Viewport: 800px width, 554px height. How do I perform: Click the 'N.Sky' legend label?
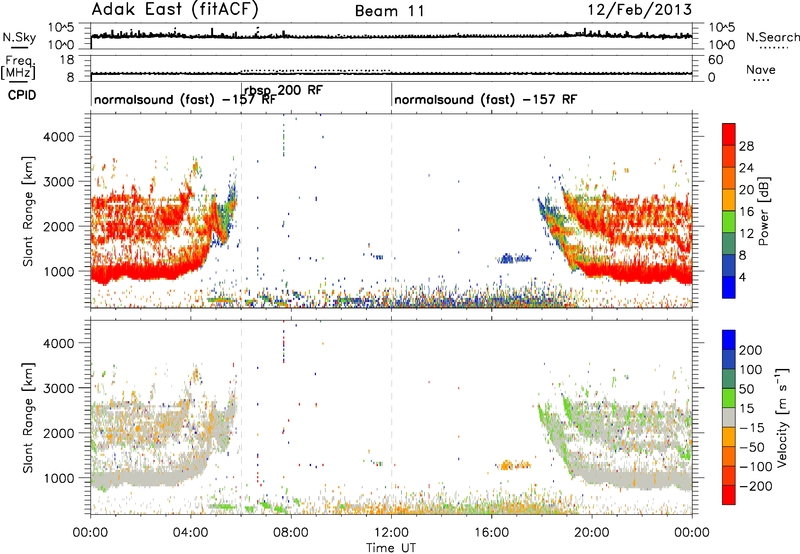point(19,37)
